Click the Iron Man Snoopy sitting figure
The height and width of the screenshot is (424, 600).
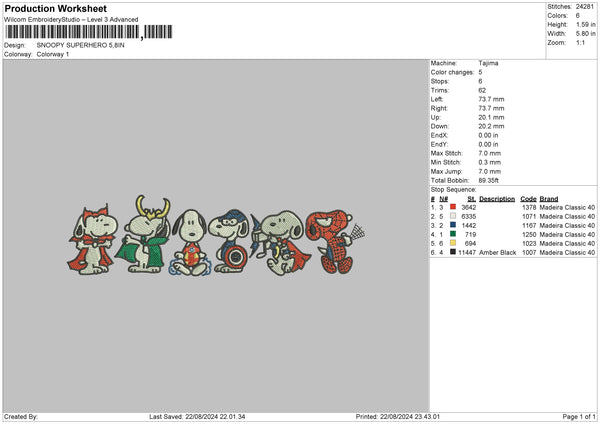190,243
